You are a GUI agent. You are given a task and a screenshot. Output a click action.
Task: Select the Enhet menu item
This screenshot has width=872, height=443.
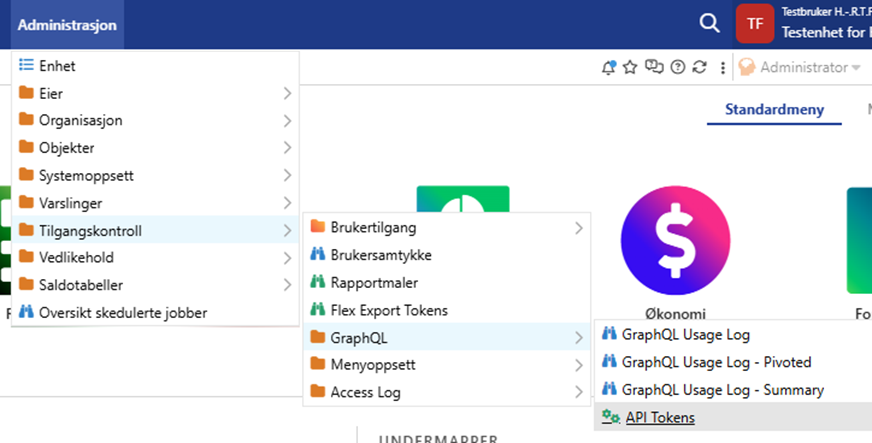57,66
